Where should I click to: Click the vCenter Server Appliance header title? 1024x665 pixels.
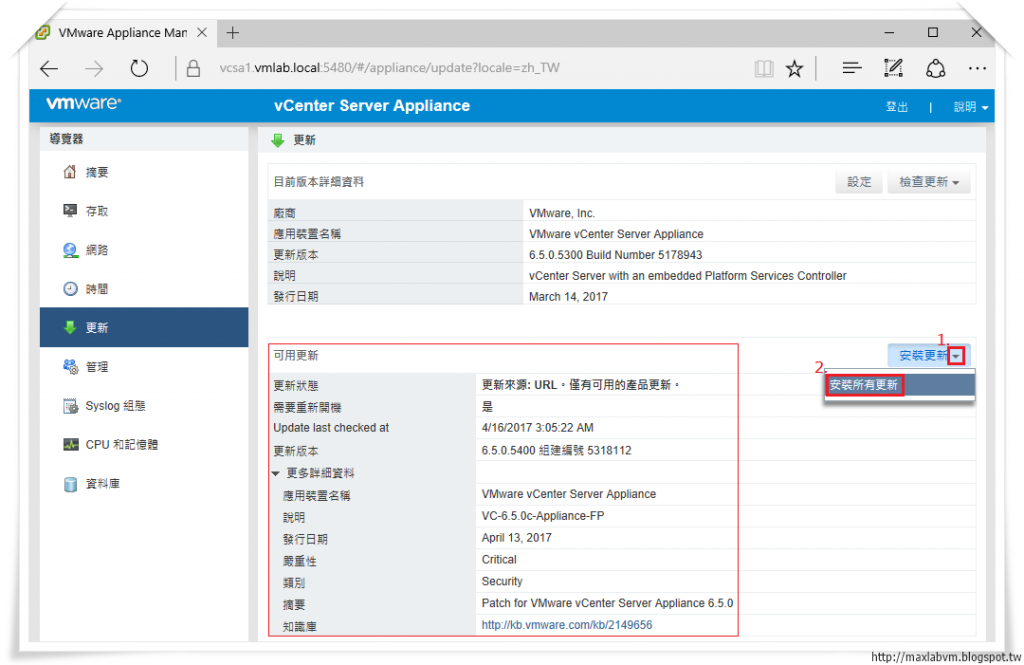point(372,106)
